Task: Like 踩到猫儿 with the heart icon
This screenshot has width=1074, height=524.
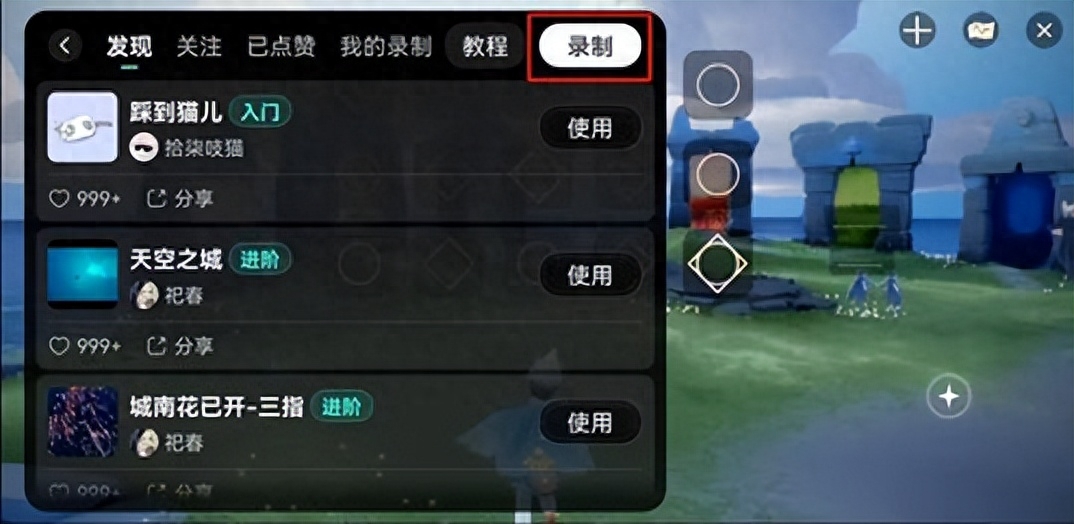Action: click(x=60, y=199)
